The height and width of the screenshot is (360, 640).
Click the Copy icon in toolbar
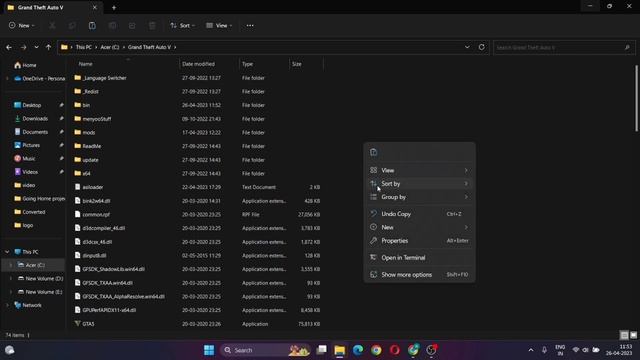(x=72, y=26)
